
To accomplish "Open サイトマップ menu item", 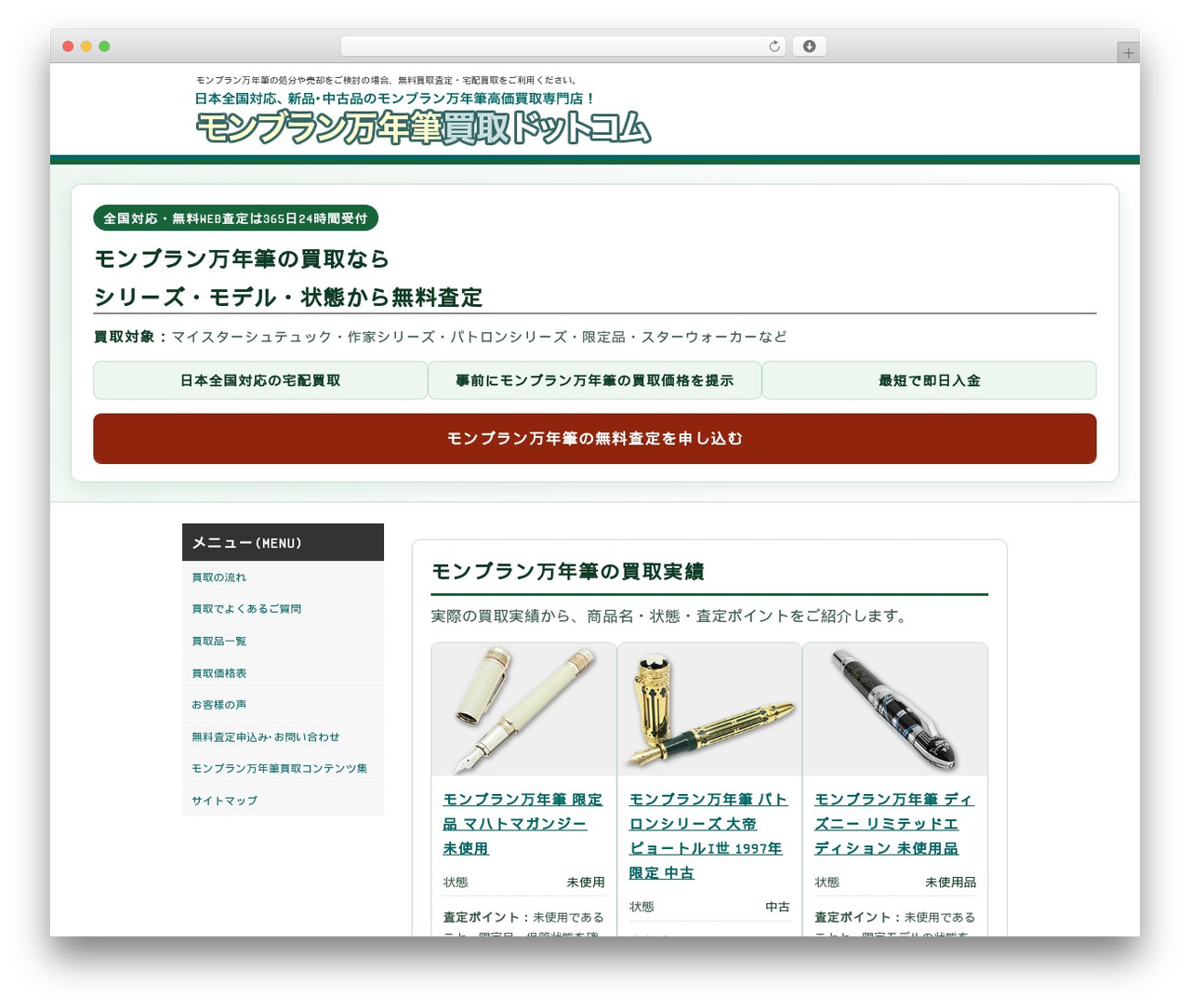I will [283, 800].
